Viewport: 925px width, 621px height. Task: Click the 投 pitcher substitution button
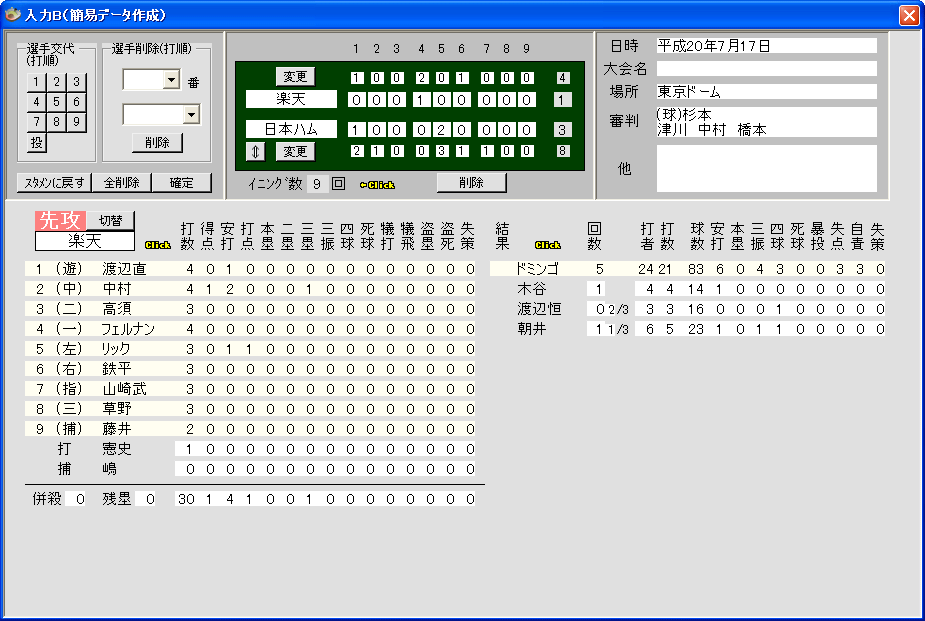point(37,142)
